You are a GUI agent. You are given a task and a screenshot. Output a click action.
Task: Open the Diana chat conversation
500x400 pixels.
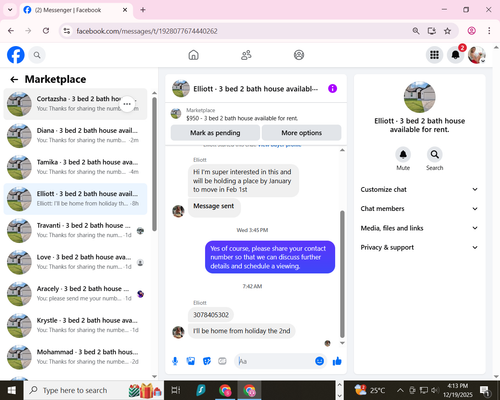[x=75, y=135]
